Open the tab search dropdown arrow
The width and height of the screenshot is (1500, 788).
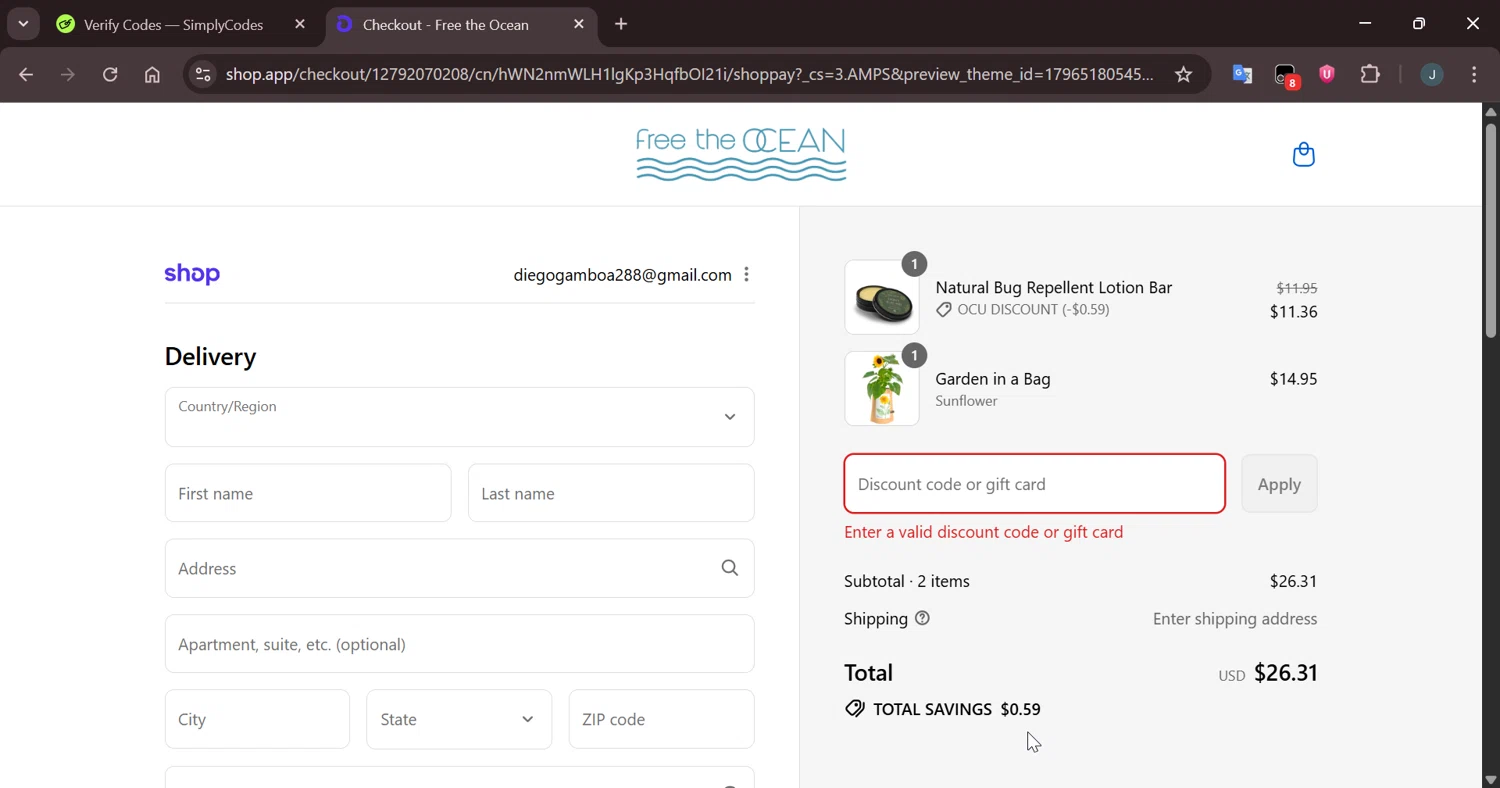[x=23, y=24]
